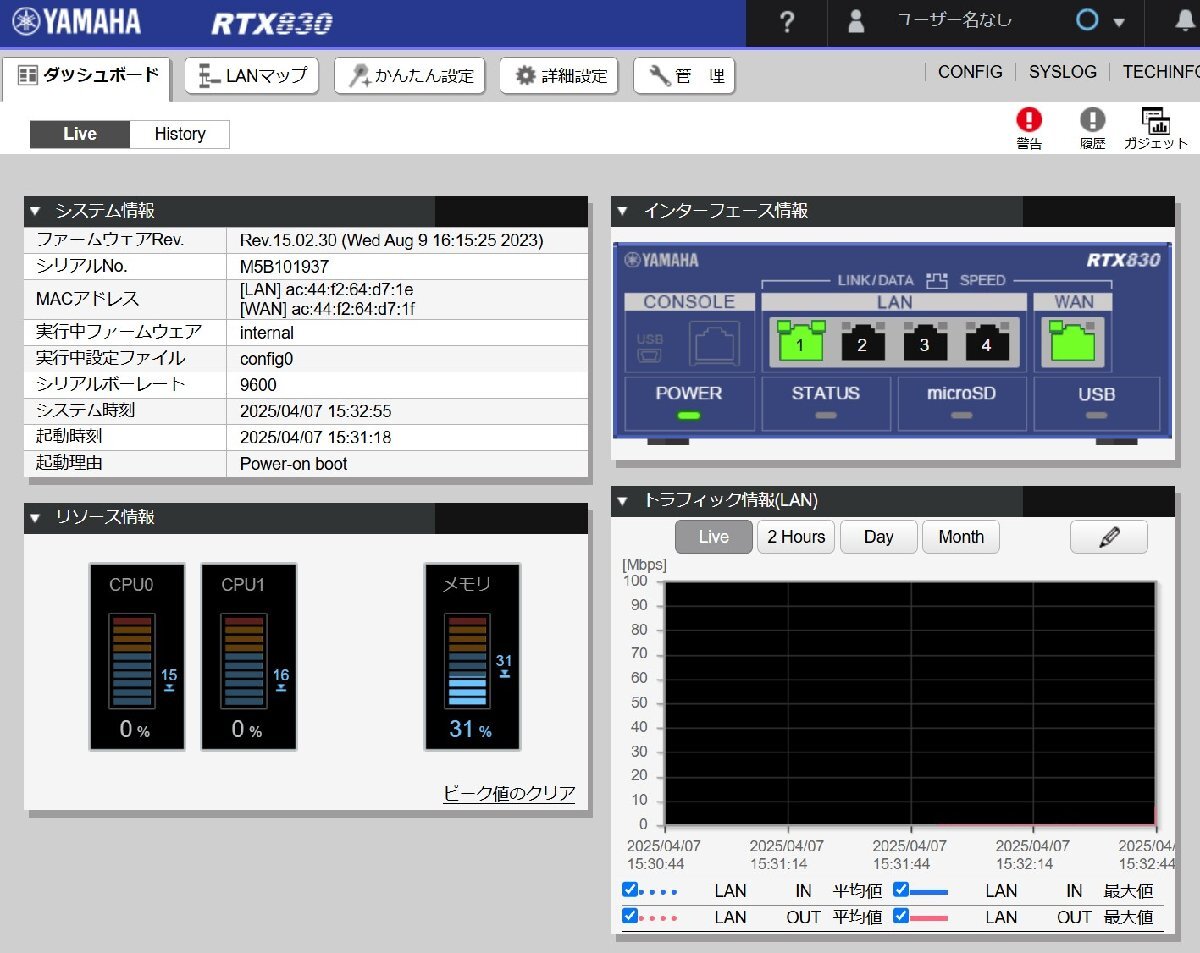
Task: Select the Live traffic graph button
Action: [x=714, y=537]
